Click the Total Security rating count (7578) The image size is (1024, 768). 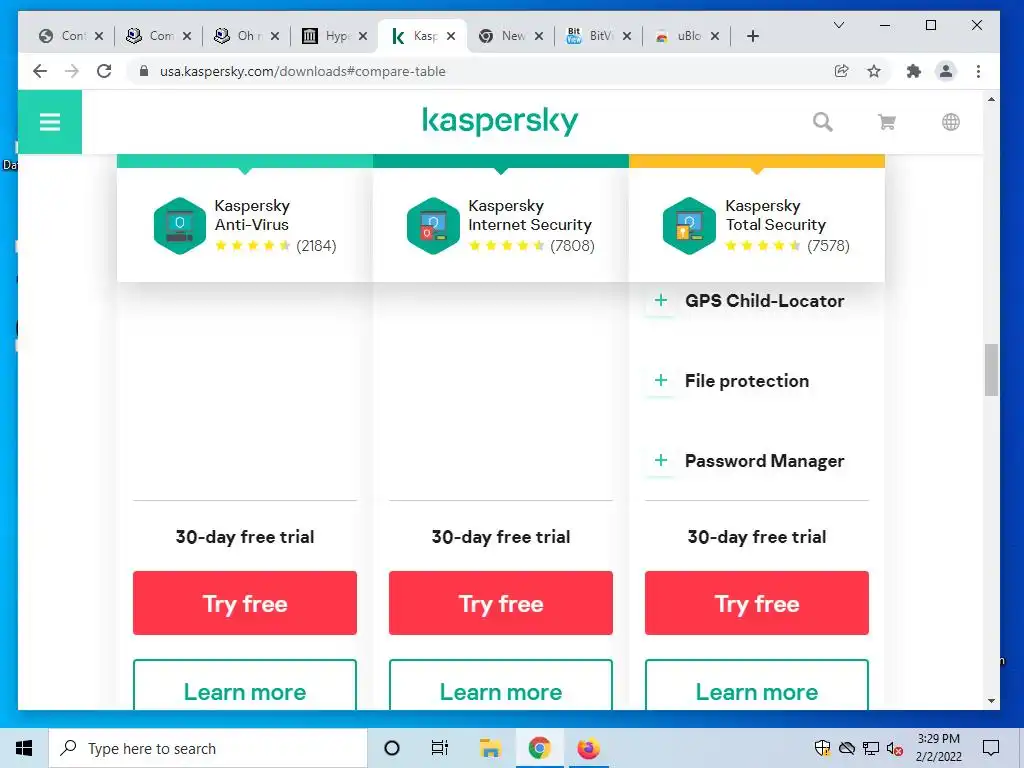(828, 246)
